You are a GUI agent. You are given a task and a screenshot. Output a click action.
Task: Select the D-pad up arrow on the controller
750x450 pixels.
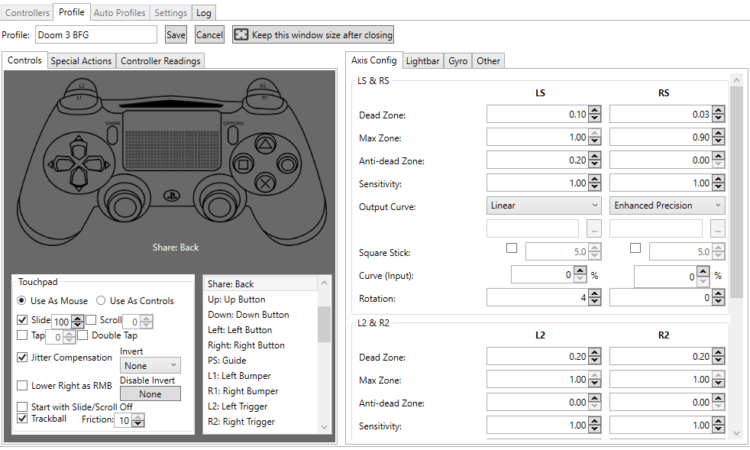(78, 146)
